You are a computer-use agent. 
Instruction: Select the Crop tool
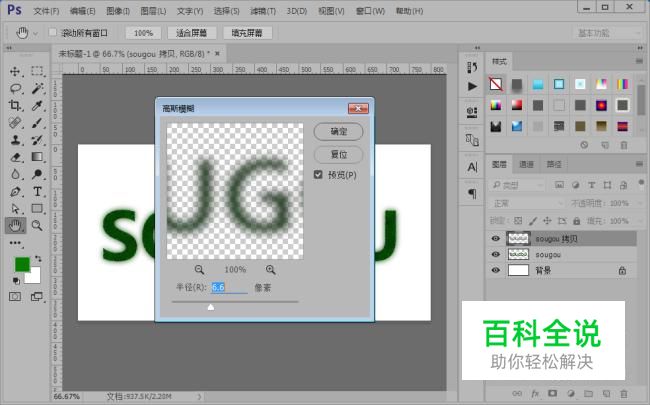coord(15,105)
